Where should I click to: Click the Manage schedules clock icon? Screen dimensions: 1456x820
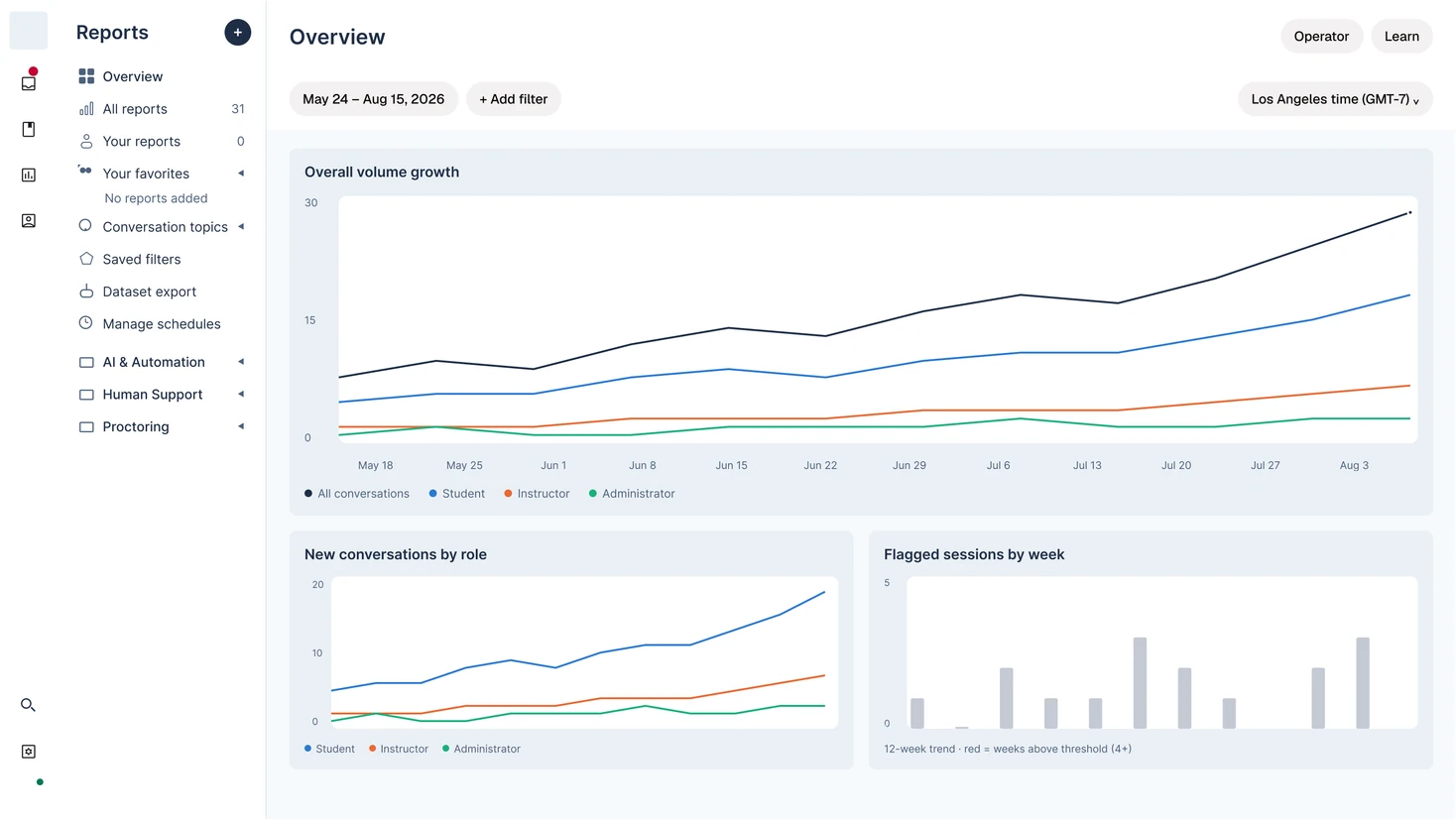85,322
